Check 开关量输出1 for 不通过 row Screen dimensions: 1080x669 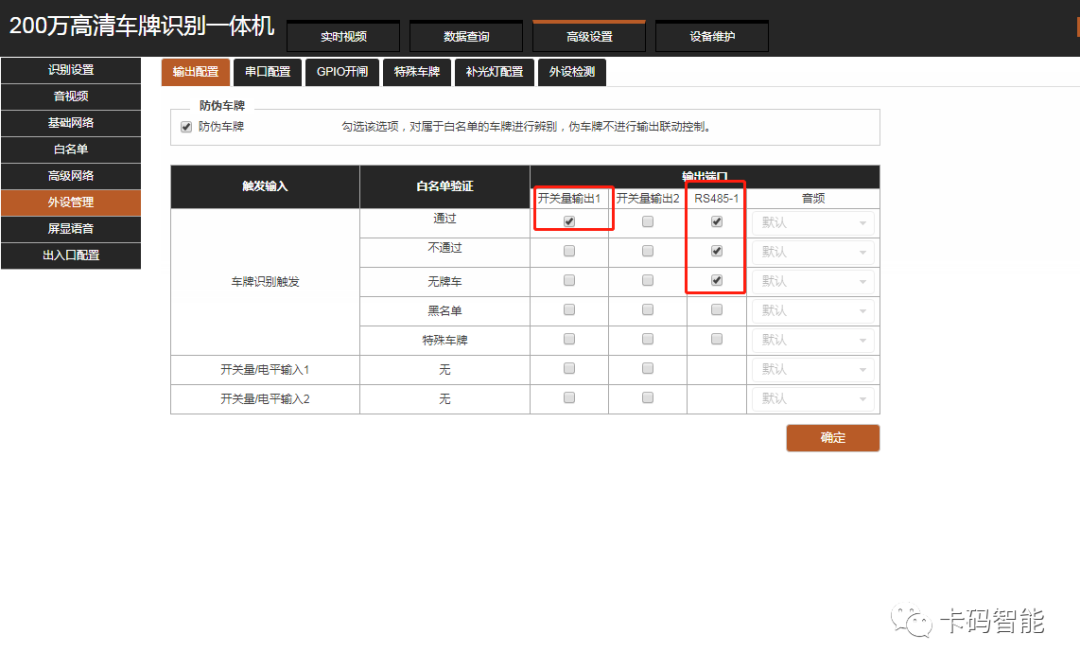click(x=569, y=251)
